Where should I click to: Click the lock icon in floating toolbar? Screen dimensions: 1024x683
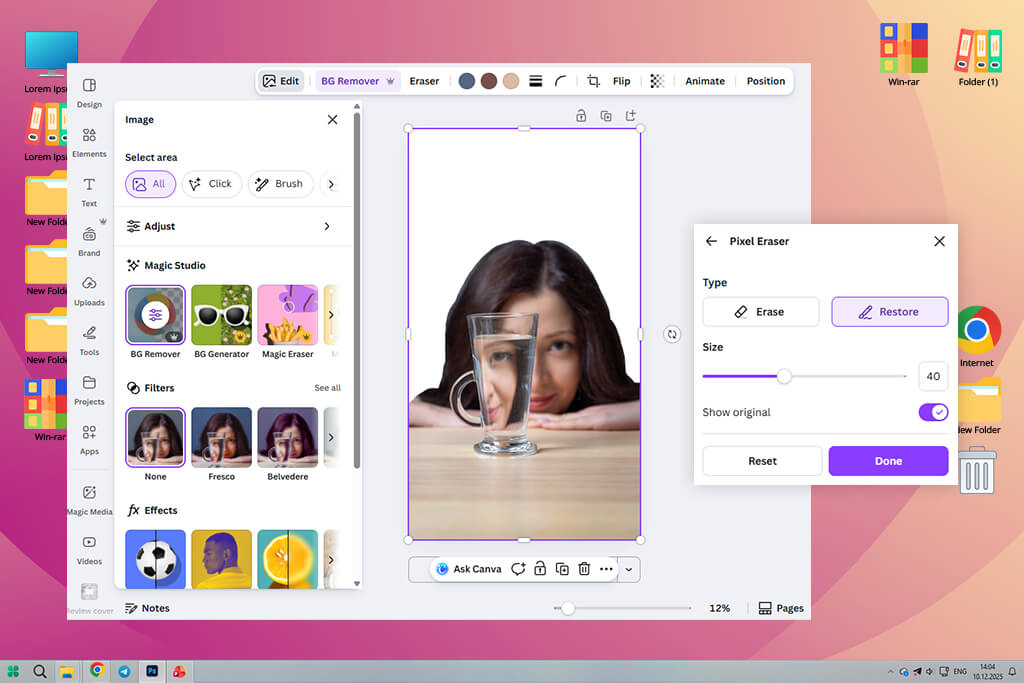(540, 569)
